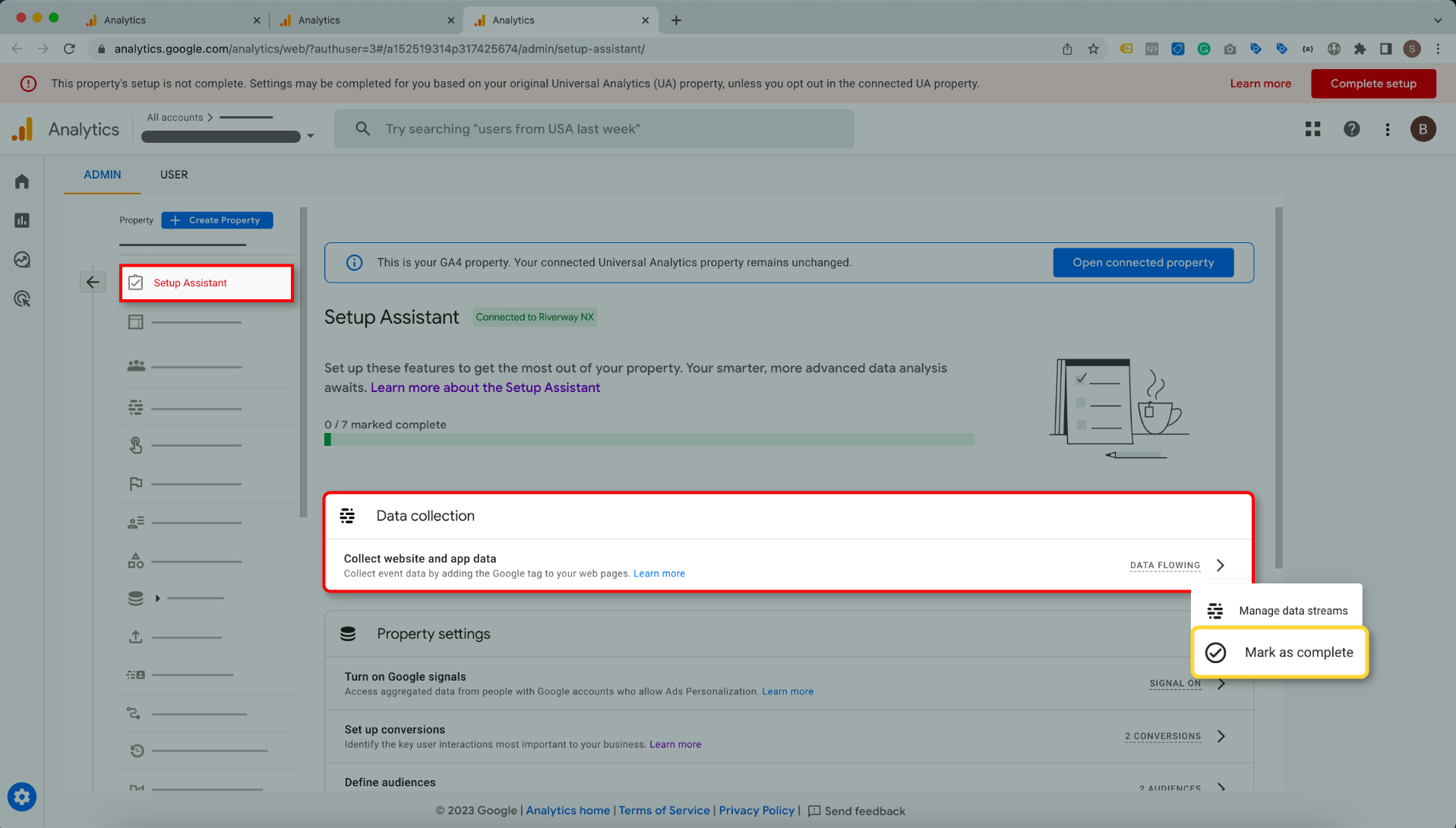The image size is (1456, 828).
Task: Expand the Collect website and app data chevron
Action: pyautogui.click(x=1221, y=565)
